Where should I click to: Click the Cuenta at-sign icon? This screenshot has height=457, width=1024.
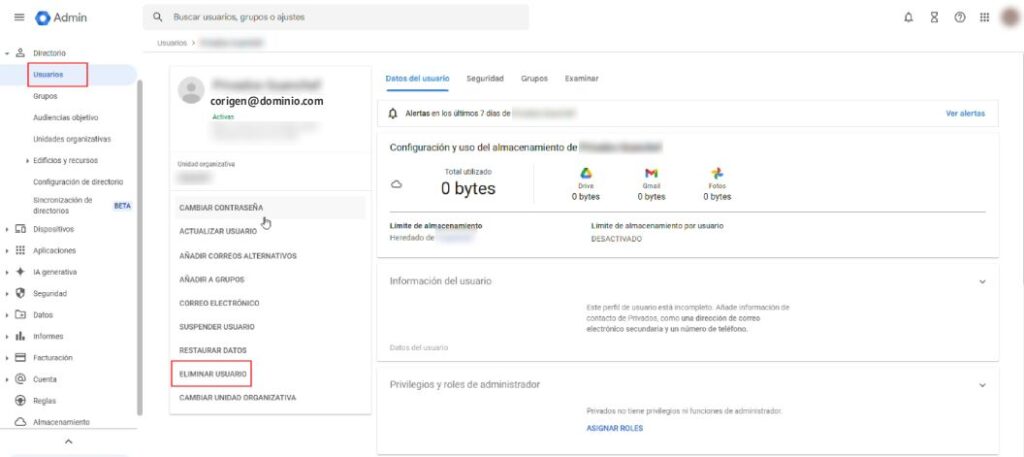pos(20,379)
